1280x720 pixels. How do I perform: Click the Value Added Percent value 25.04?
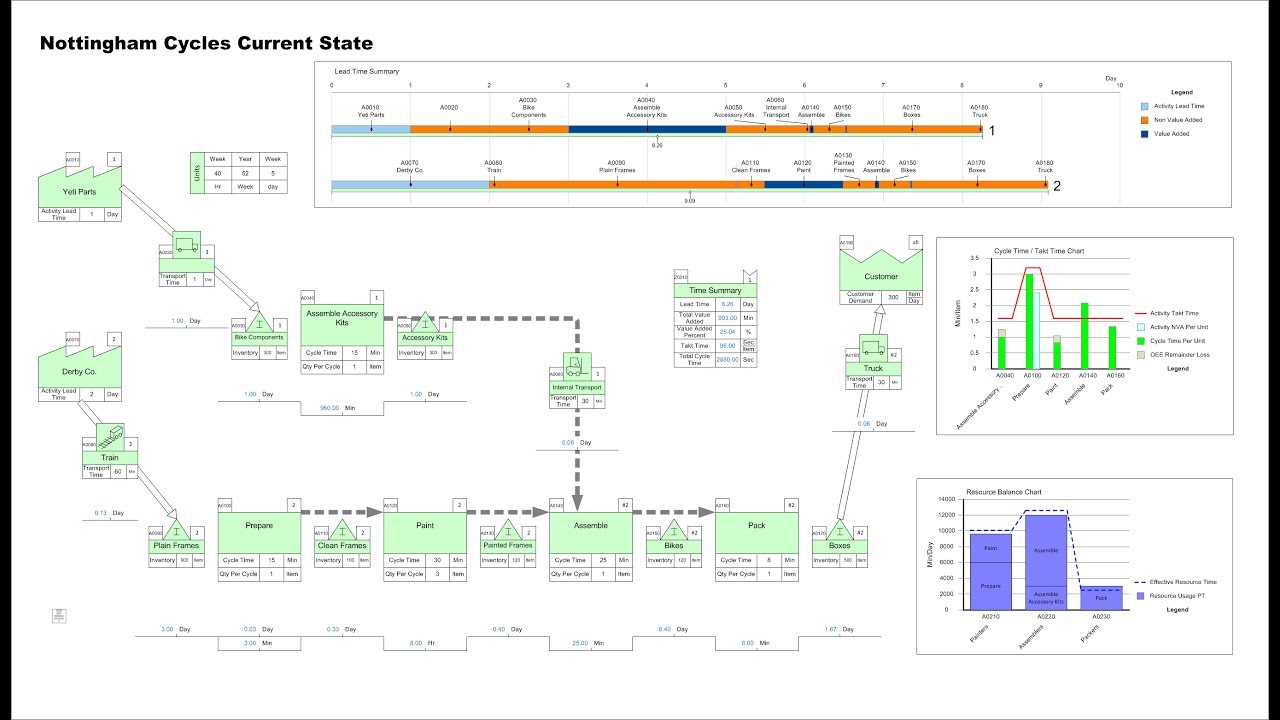(727, 331)
